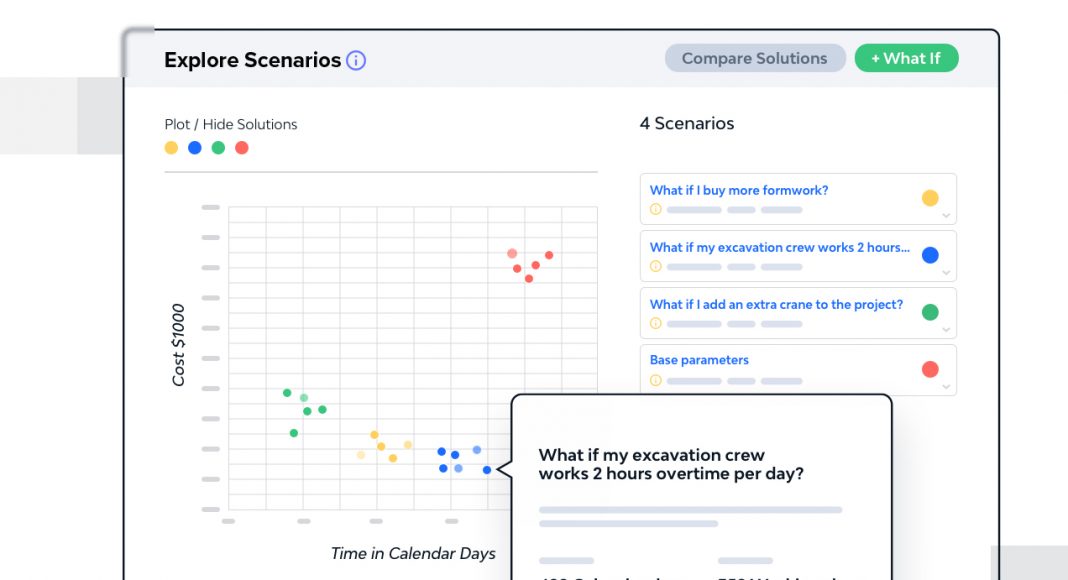Expand the excavation crew scenario chevron
Screen dimensions: 1068x580
click(x=946, y=274)
